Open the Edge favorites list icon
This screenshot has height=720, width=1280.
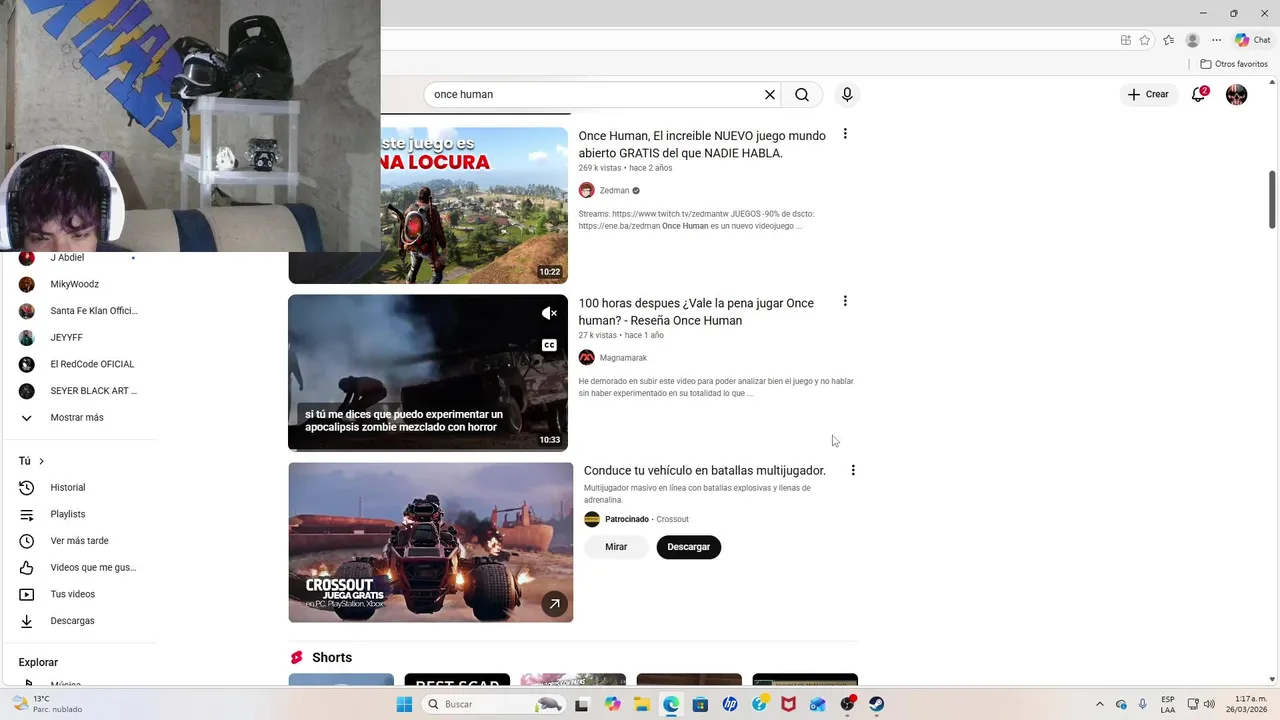[x=1169, y=40]
